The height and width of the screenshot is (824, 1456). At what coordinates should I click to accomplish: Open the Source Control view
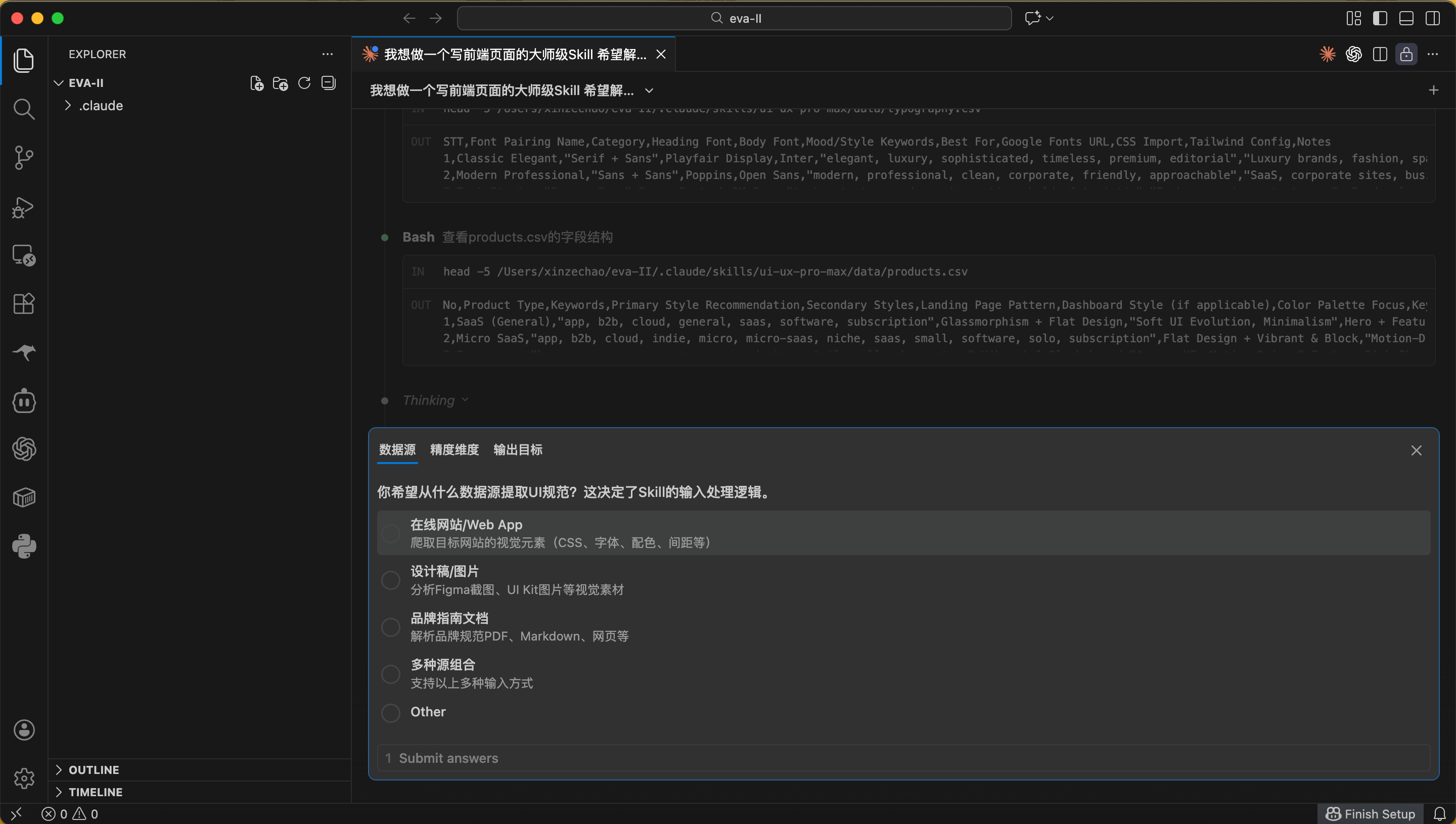[x=24, y=158]
